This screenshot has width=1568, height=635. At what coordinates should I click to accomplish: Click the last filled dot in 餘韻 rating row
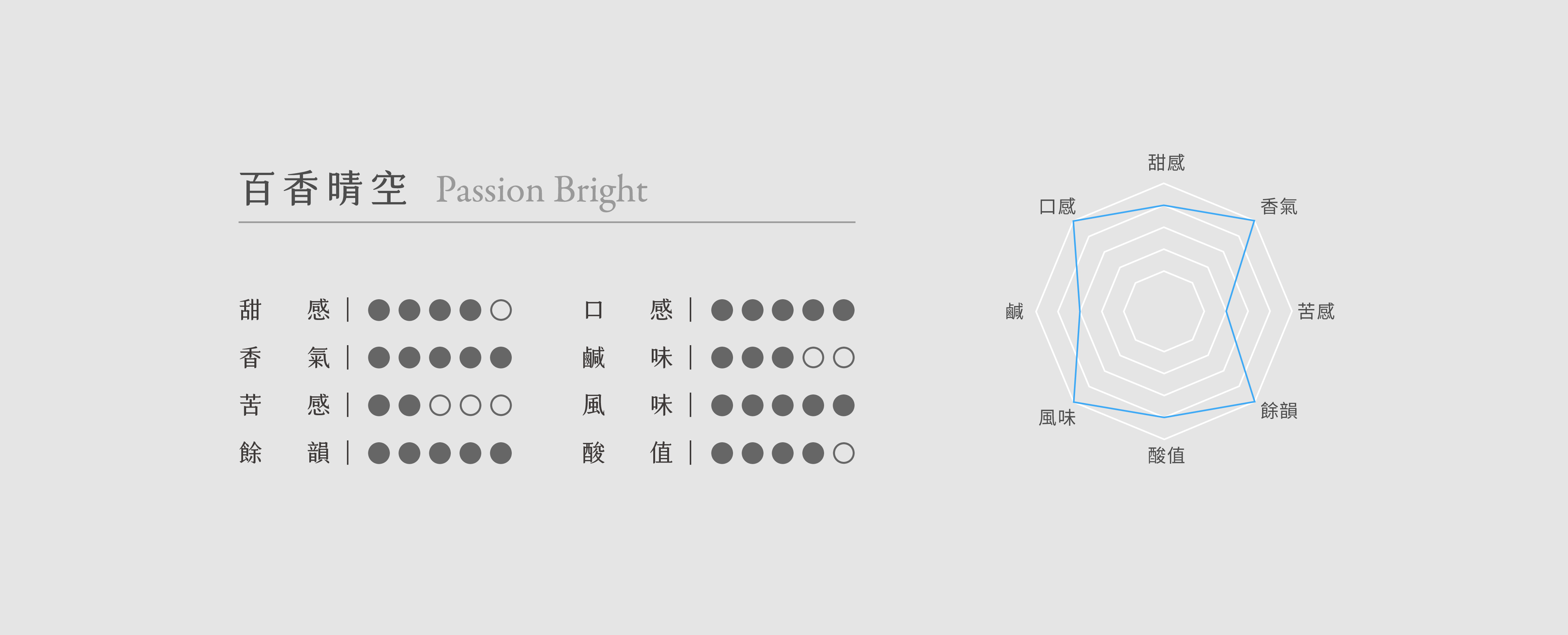point(500,453)
